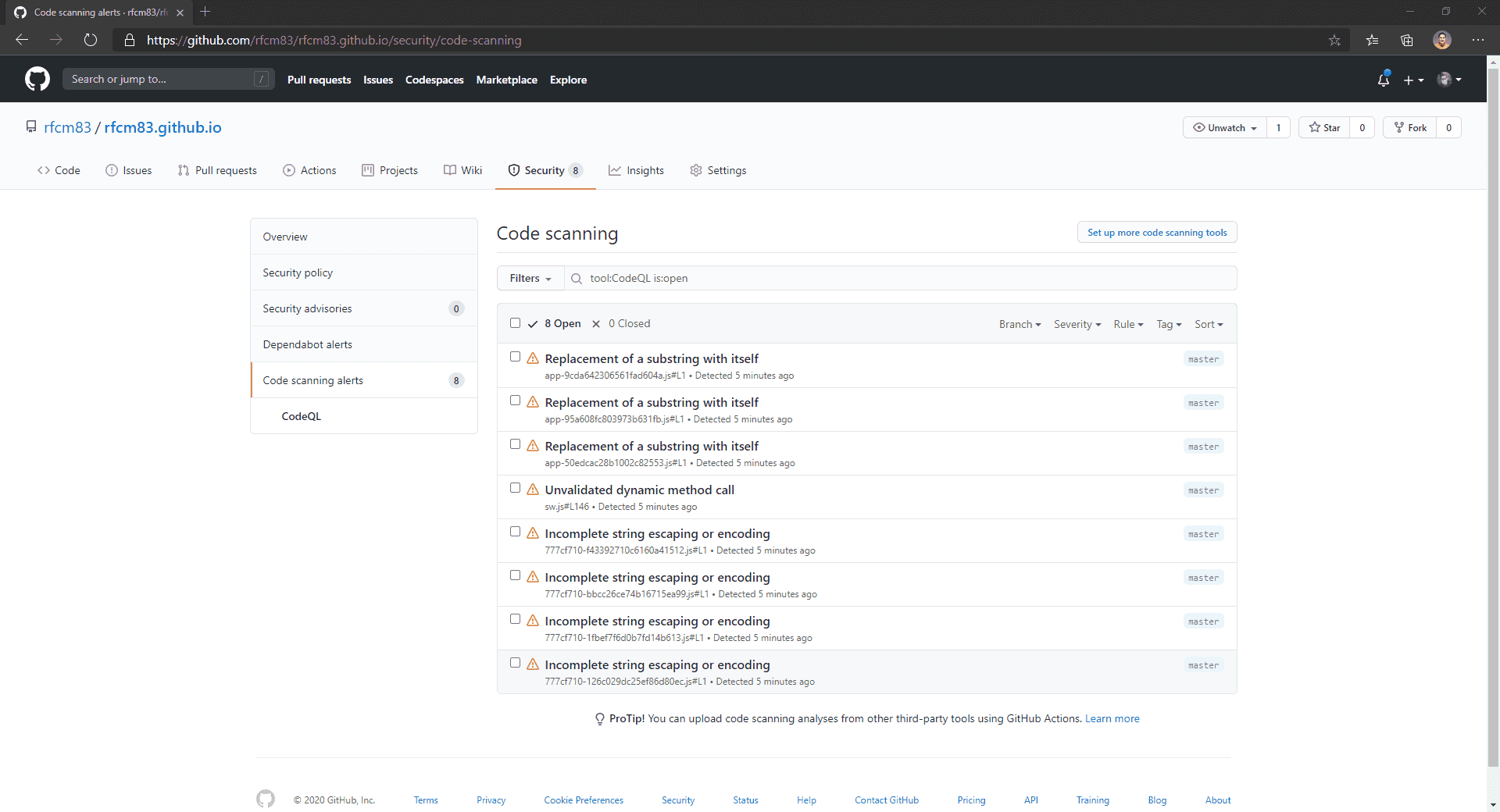Add page to favorites star icon
Image resolution: width=1500 pixels, height=812 pixels.
1334,40
